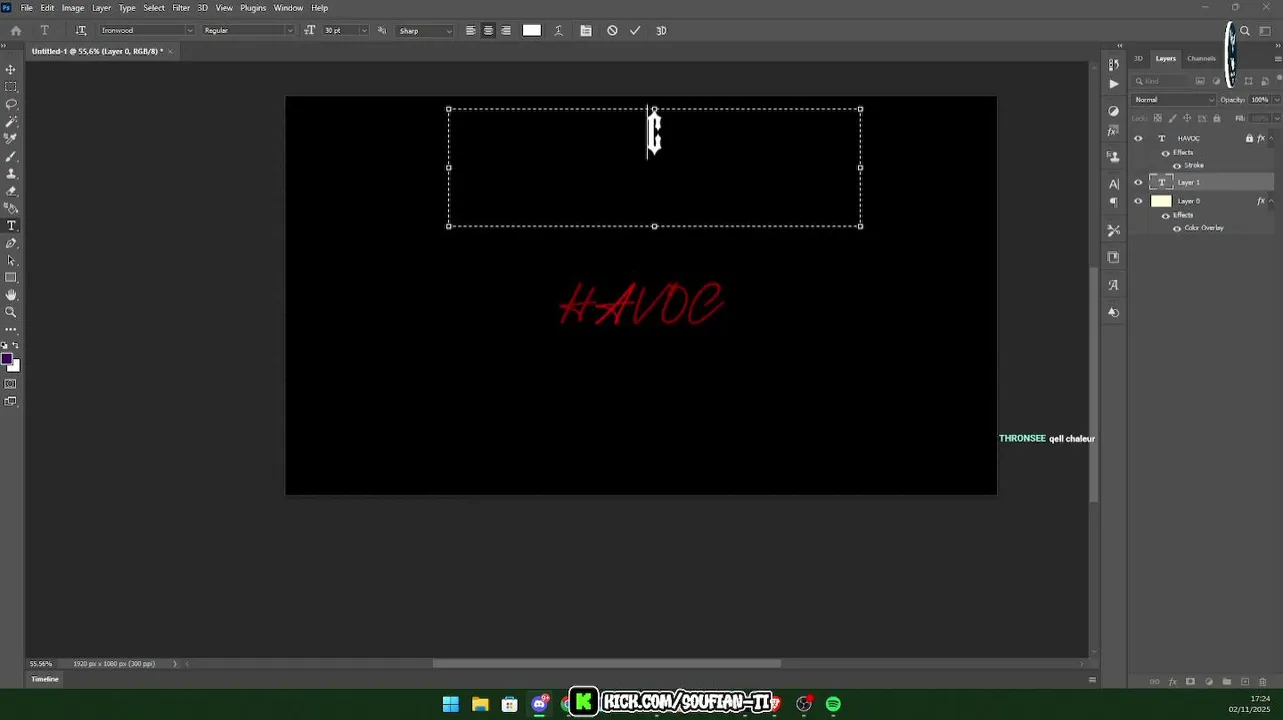Select the Eraser tool
The width and height of the screenshot is (1283, 720).
point(11,191)
